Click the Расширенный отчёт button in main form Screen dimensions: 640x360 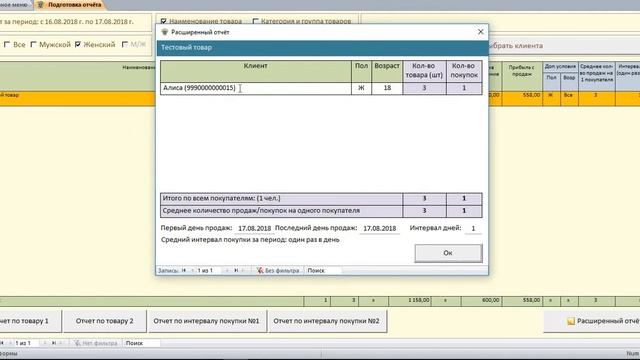pyautogui.click(x=592, y=321)
